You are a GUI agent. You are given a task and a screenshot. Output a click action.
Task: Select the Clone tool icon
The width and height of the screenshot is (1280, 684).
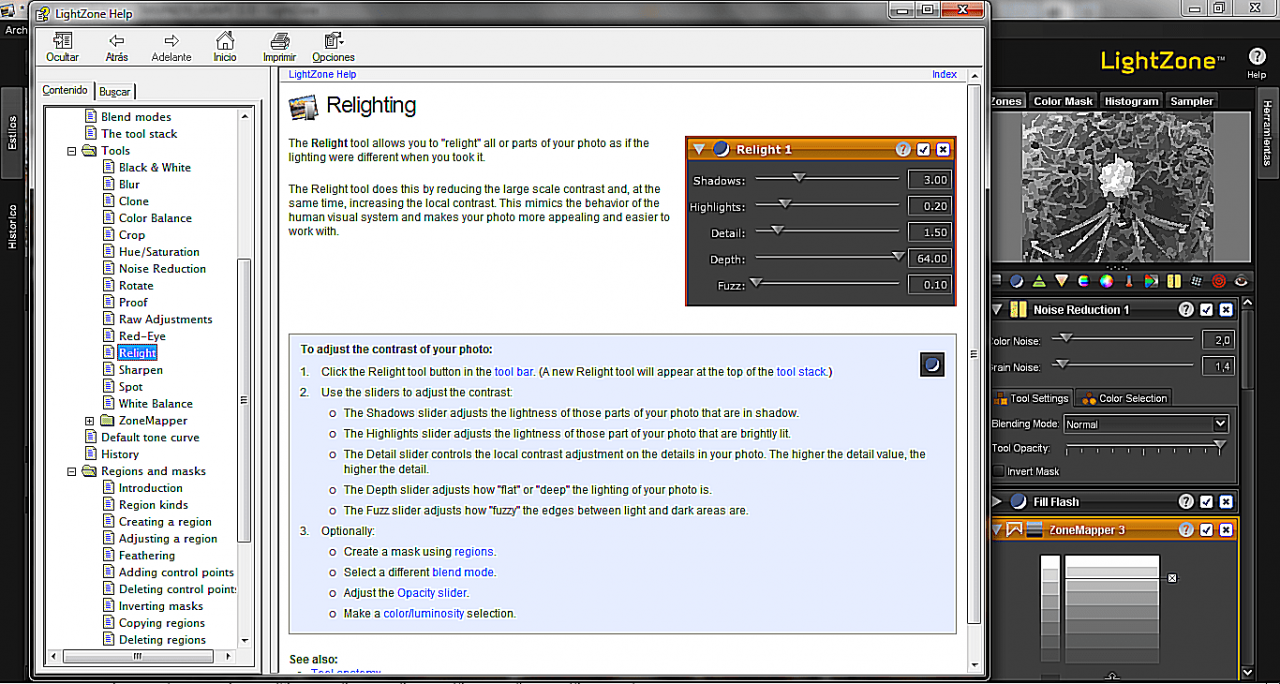coord(1197,281)
